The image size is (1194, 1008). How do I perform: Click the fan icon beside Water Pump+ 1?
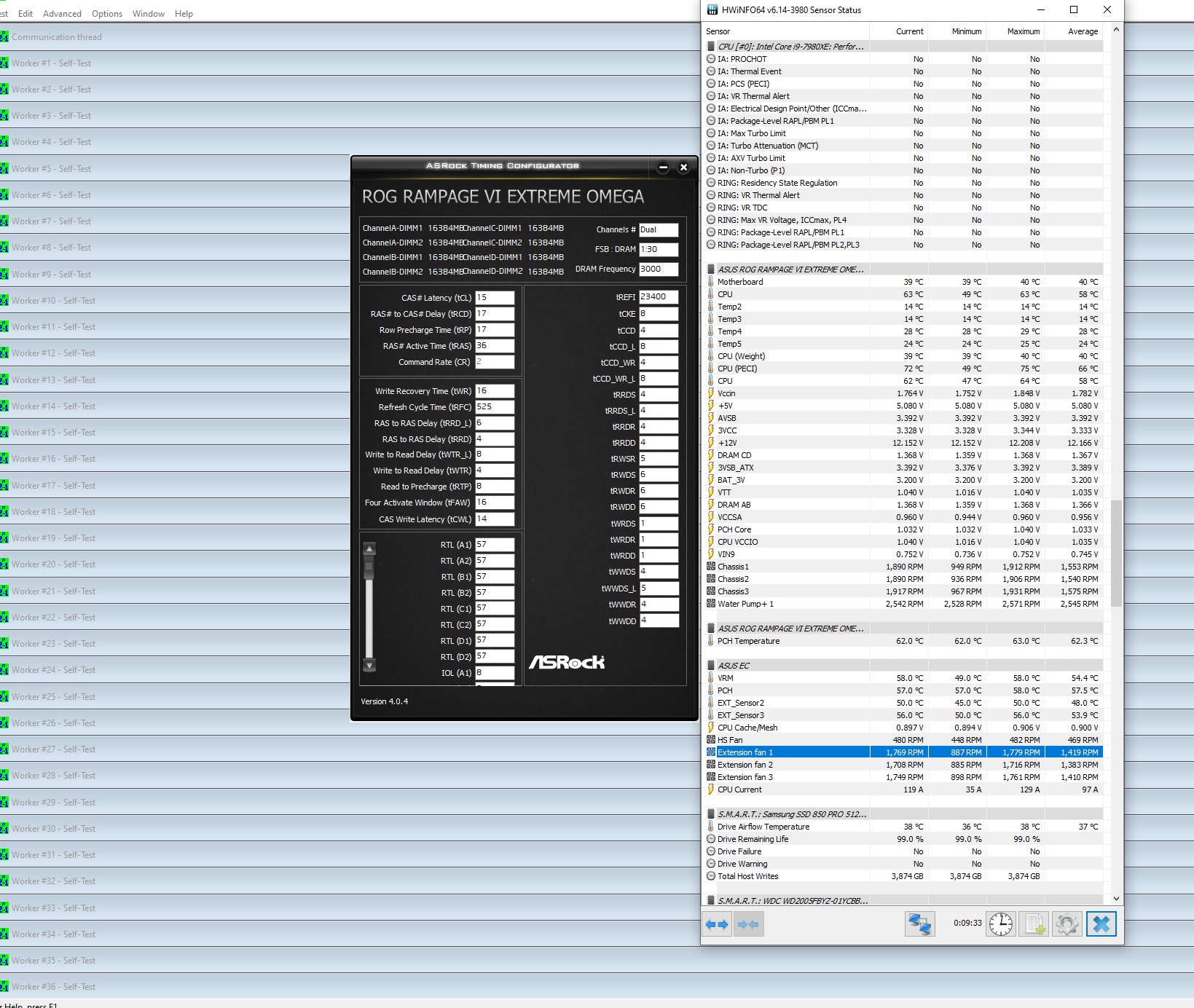[x=711, y=604]
